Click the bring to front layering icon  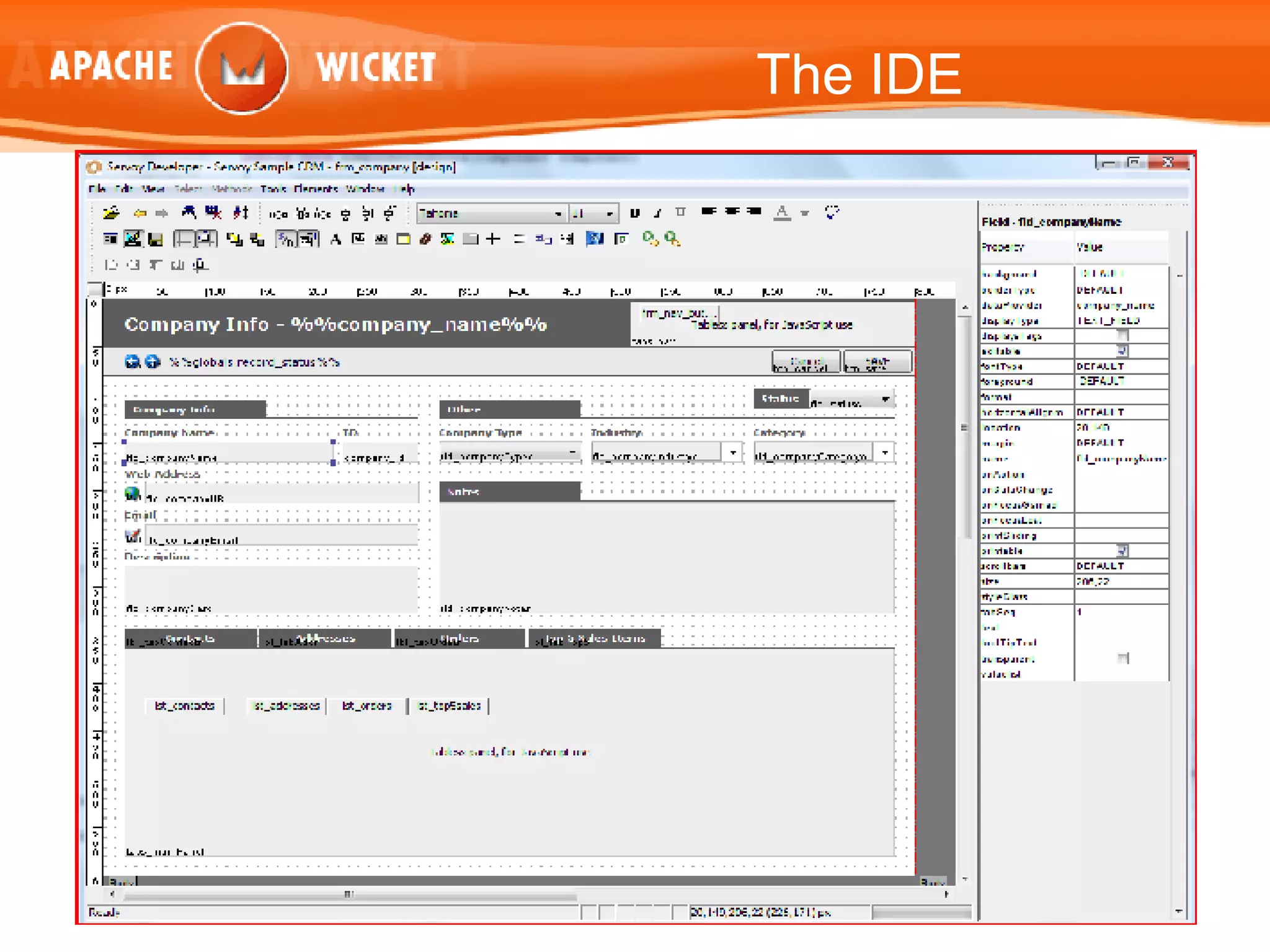coord(234,239)
